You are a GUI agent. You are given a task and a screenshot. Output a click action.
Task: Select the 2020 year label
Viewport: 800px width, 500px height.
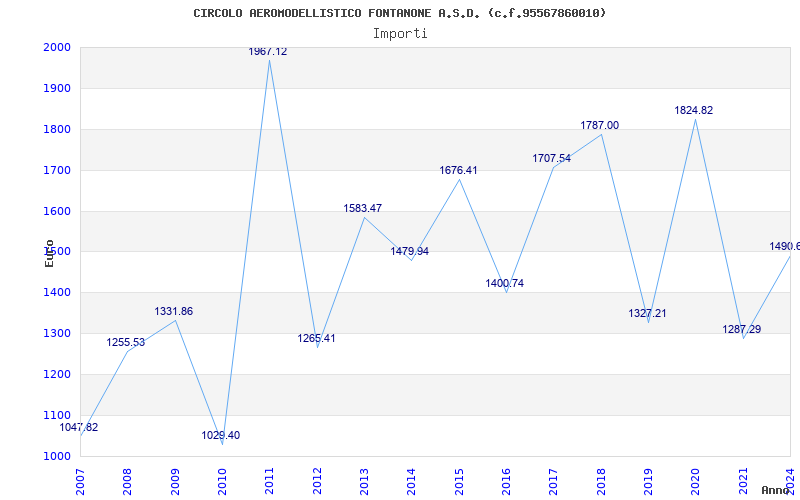(696, 481)
